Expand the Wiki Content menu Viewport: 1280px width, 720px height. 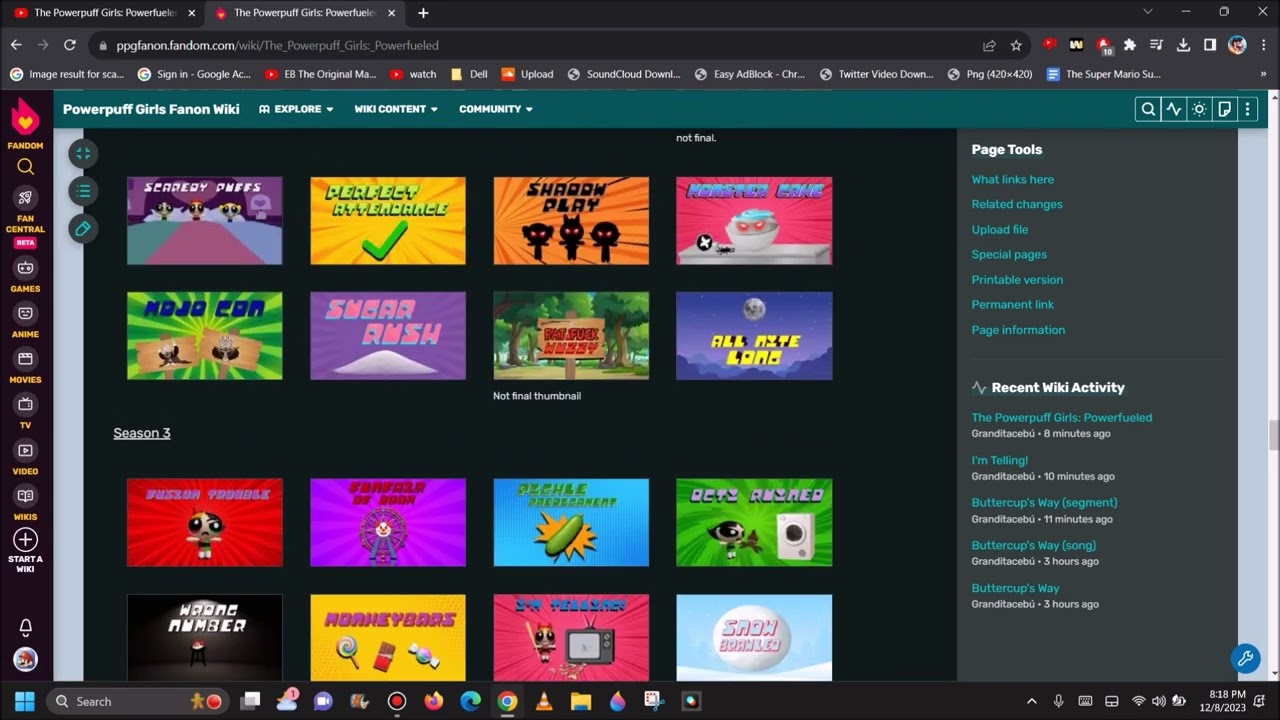pyautogui.click(x=396, y=109)
